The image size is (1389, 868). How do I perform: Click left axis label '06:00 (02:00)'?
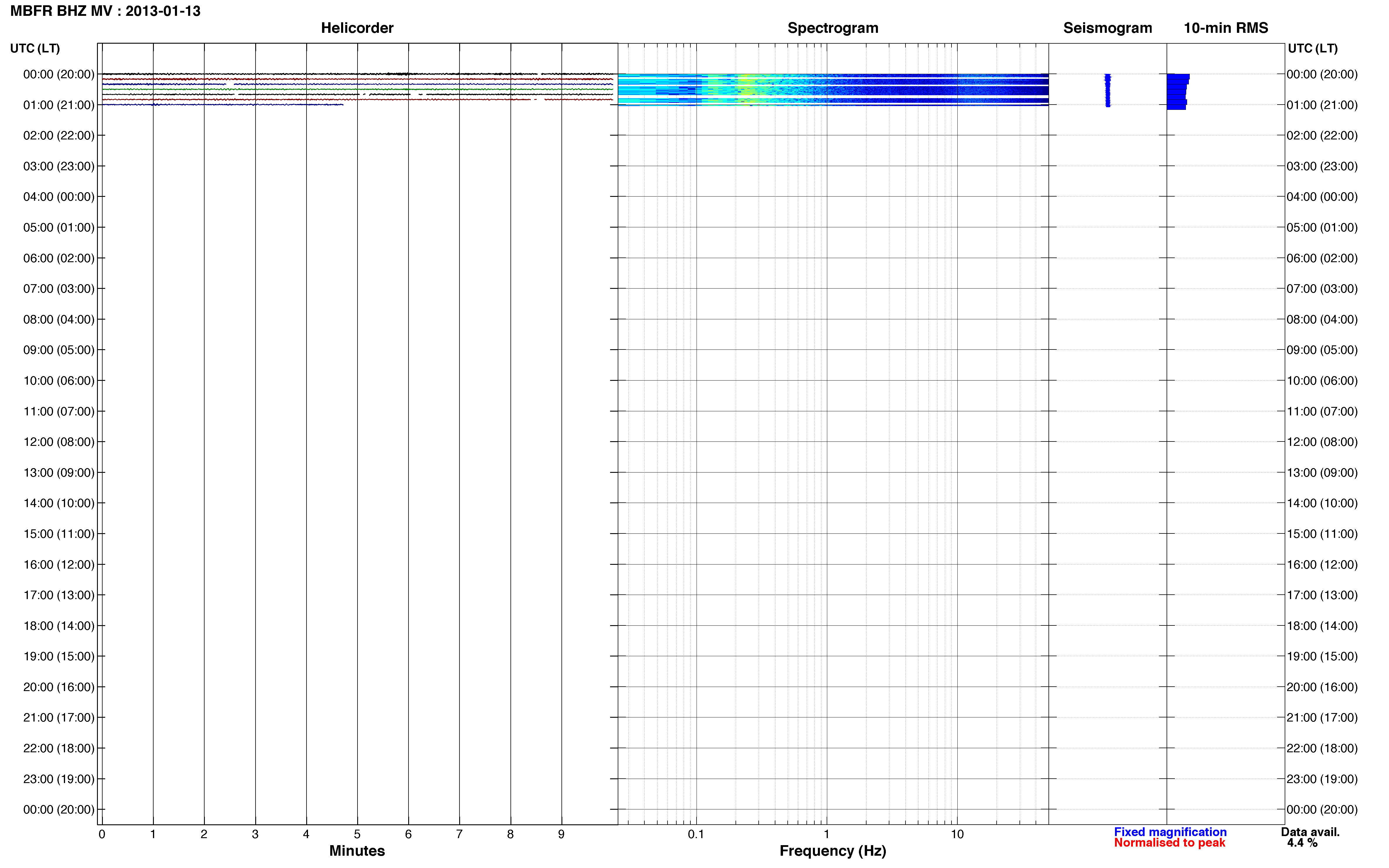point(59,258)
